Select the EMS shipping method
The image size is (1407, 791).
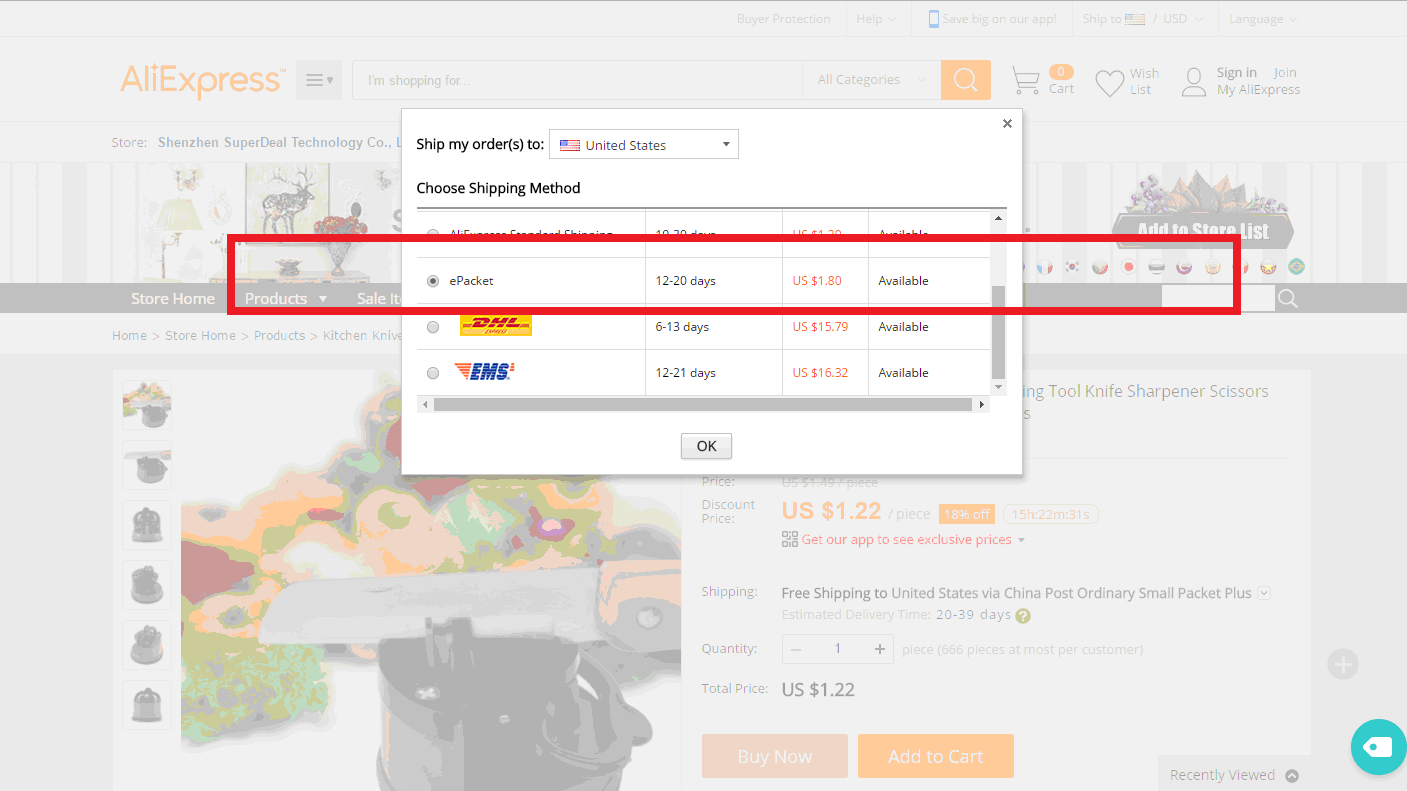point(432,372)
